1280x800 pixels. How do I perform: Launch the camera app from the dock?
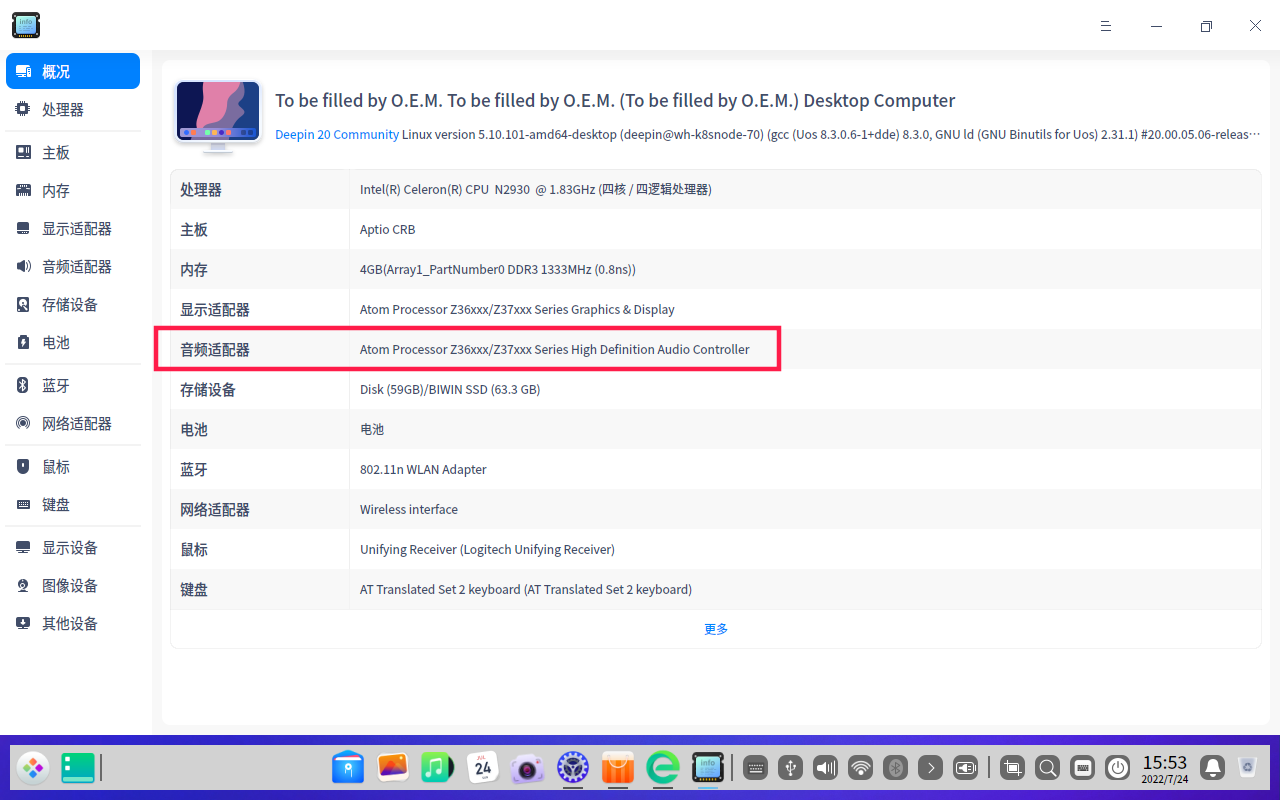527,768
